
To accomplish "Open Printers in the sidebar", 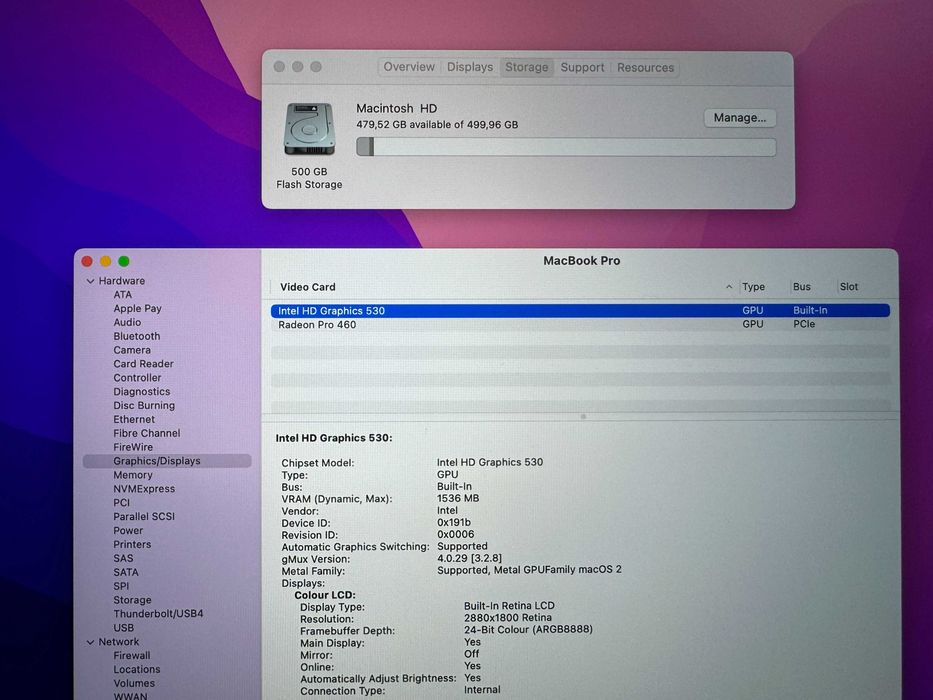I will [x=132, y=545].
